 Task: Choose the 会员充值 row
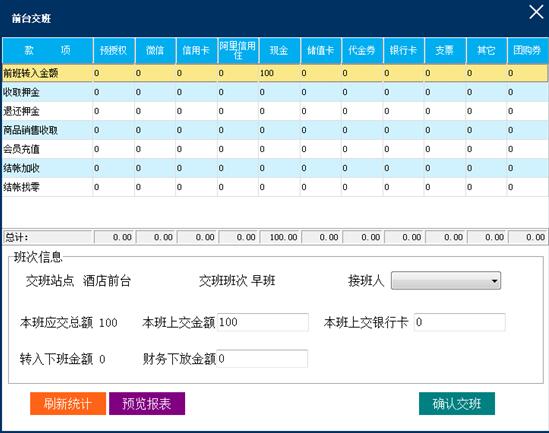click(x=275, y=149)
